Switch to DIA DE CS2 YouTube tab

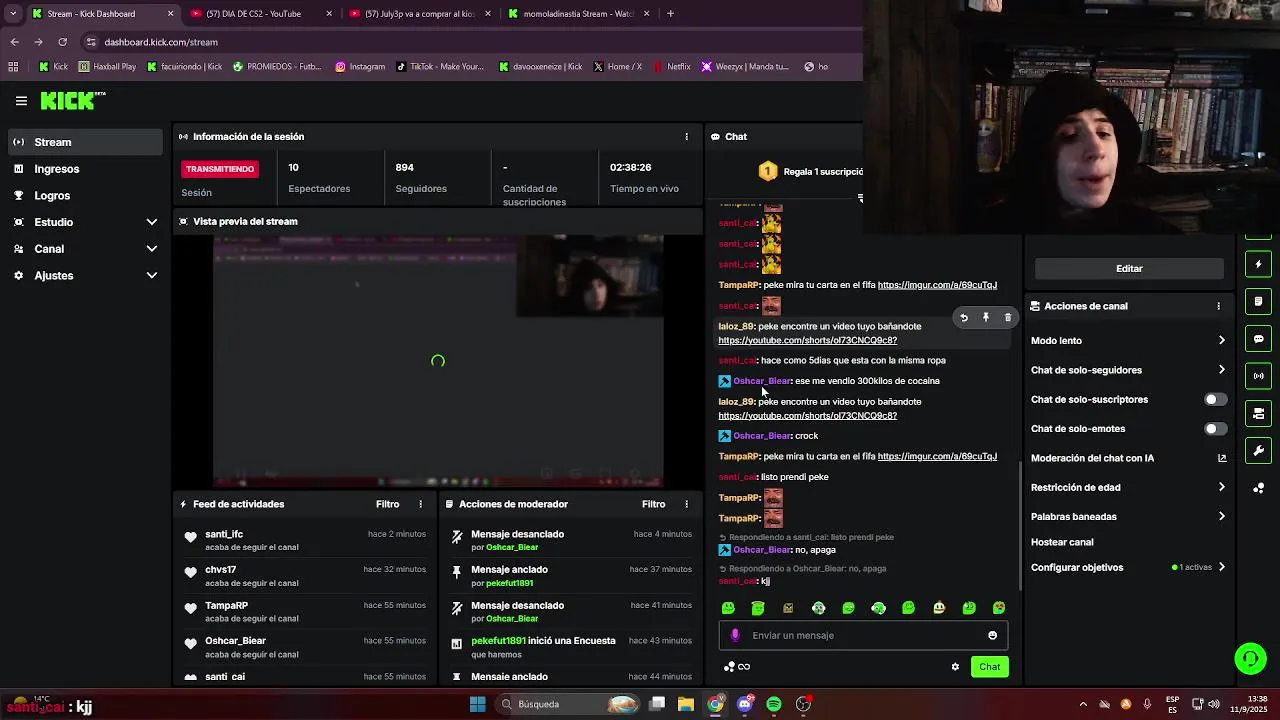coord(260,14)
